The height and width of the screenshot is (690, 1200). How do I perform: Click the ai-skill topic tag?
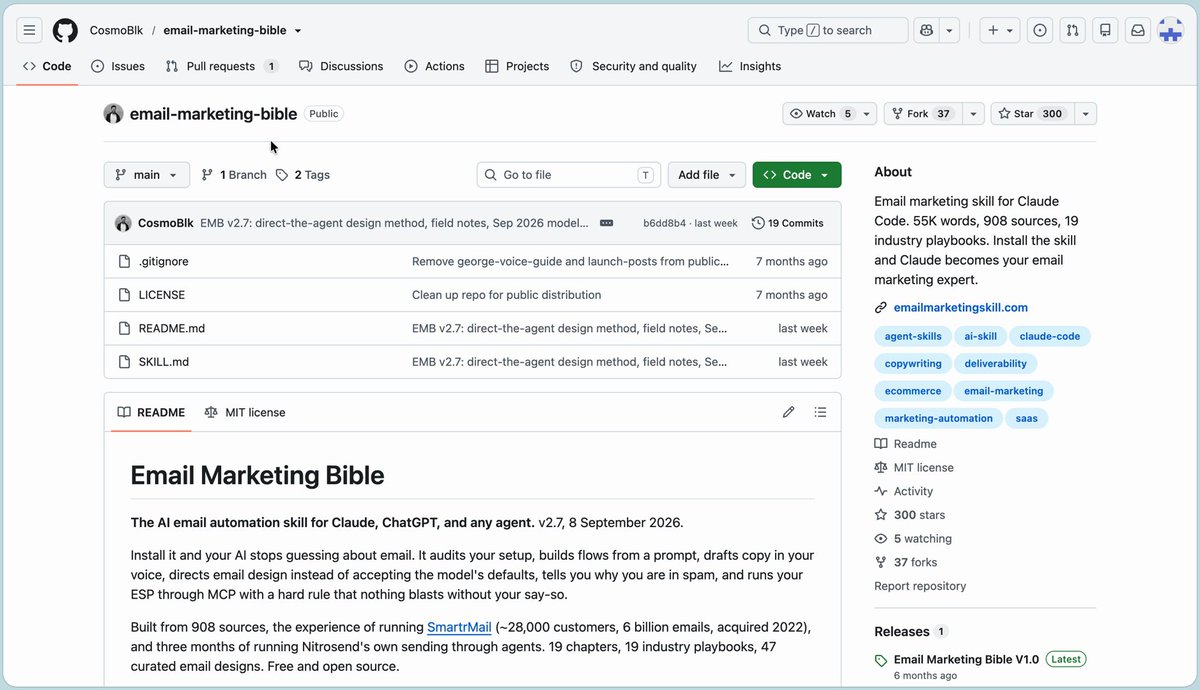point(981,337)
